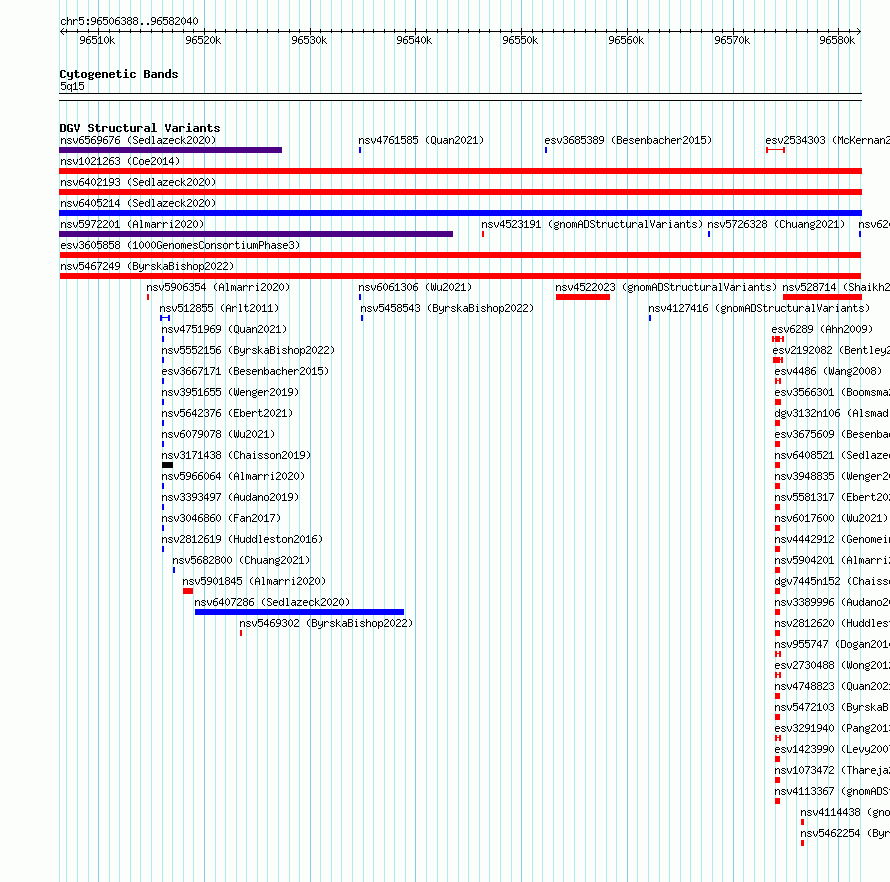
Task: Click nsv4761585 (Quan2021) label
Action: (x=421, y=140)
